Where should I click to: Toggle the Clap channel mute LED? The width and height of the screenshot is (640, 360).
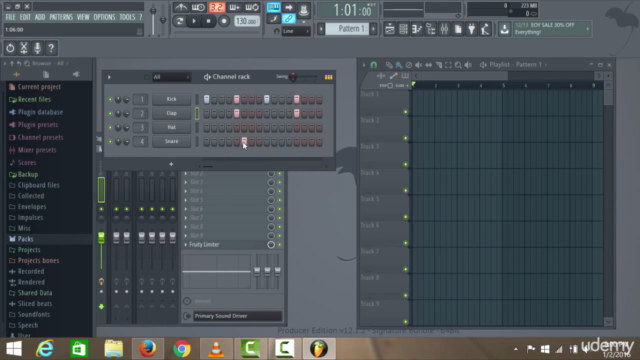tap(110, 113)
